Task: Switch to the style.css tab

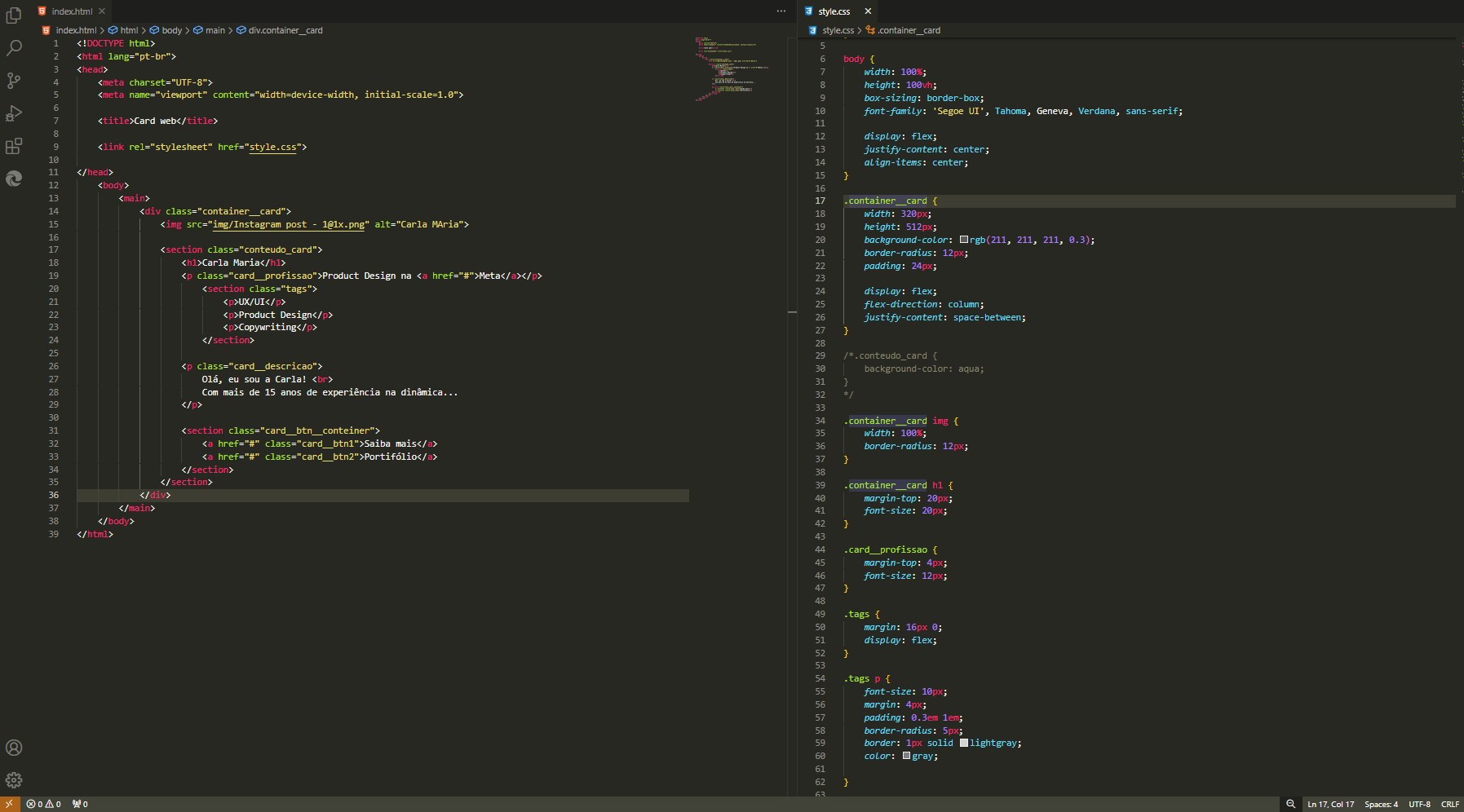Action: tap(834, 11)
